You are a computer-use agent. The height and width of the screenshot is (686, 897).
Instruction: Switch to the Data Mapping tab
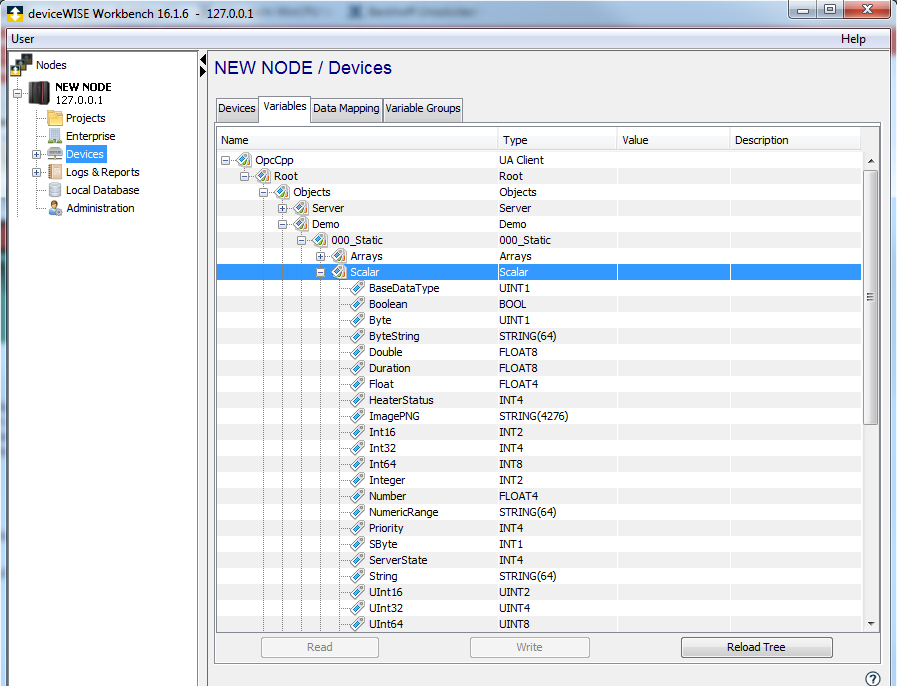(x=346, y=108)
